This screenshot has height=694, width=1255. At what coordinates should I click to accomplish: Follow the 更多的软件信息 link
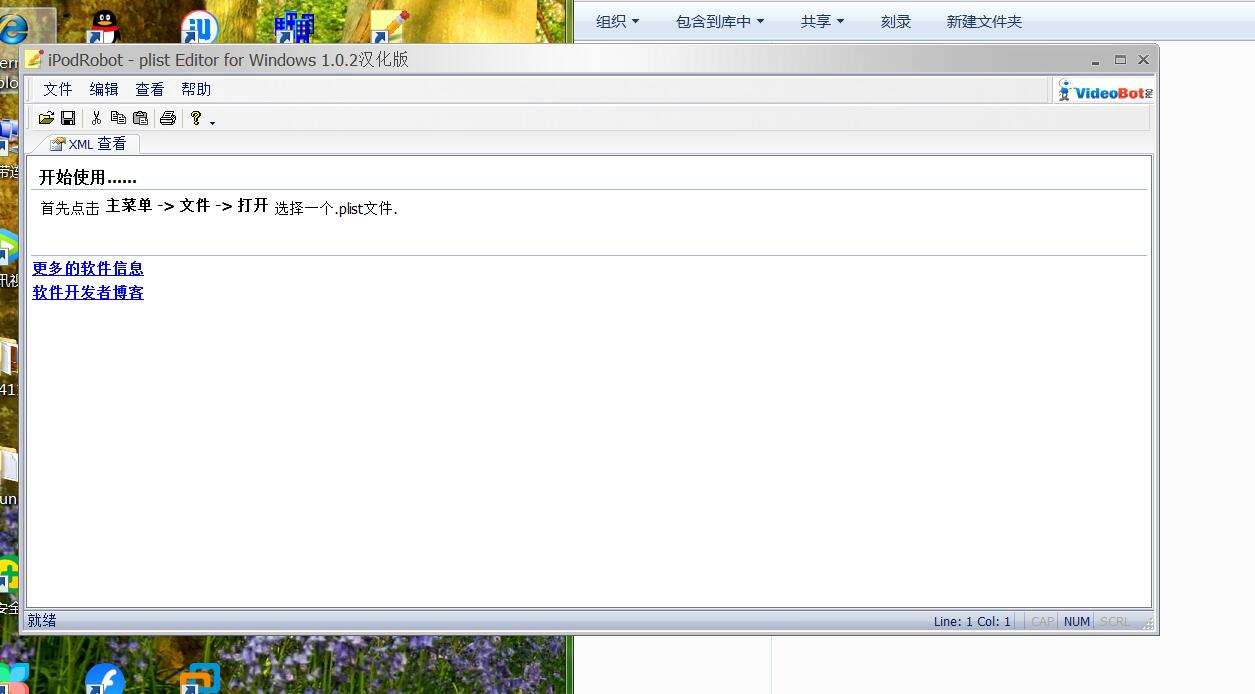coord(88,268)
